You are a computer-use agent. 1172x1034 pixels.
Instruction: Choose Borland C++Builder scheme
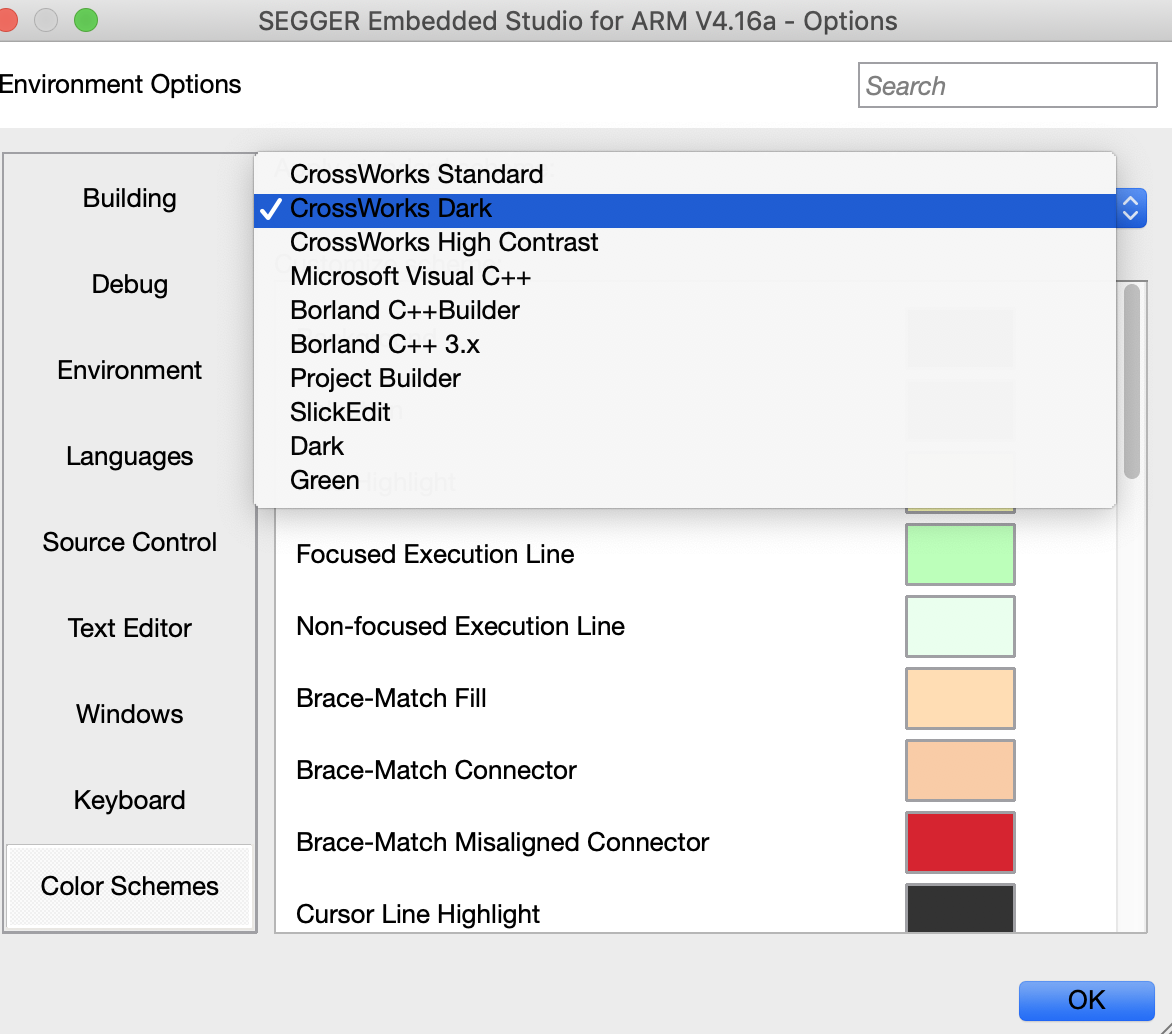[685, 310]
